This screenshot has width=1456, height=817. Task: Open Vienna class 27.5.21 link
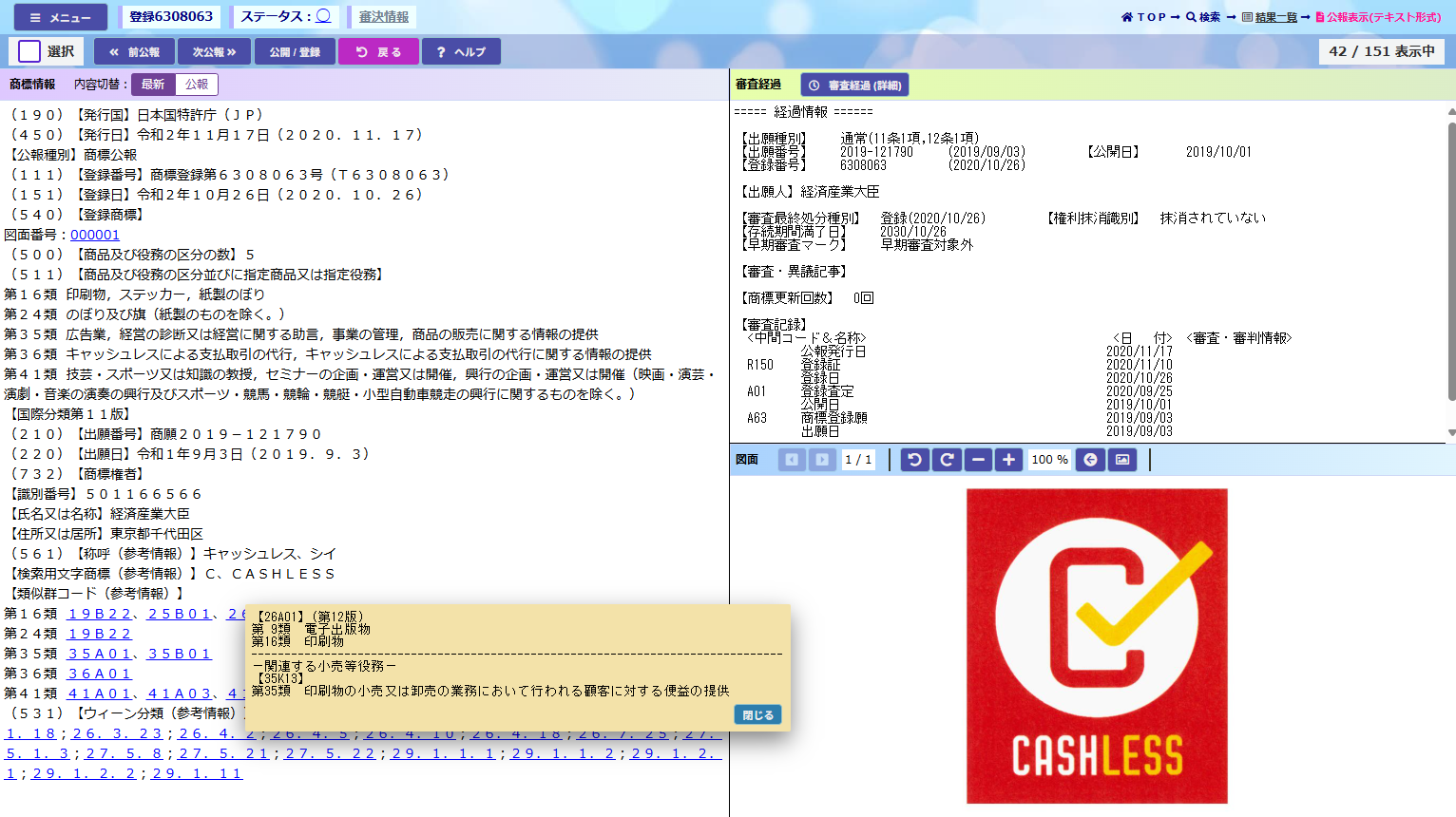pos(223,753)
